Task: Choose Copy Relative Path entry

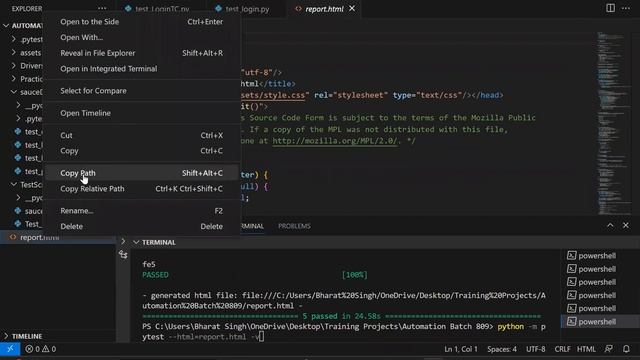Action: [142, 189]
